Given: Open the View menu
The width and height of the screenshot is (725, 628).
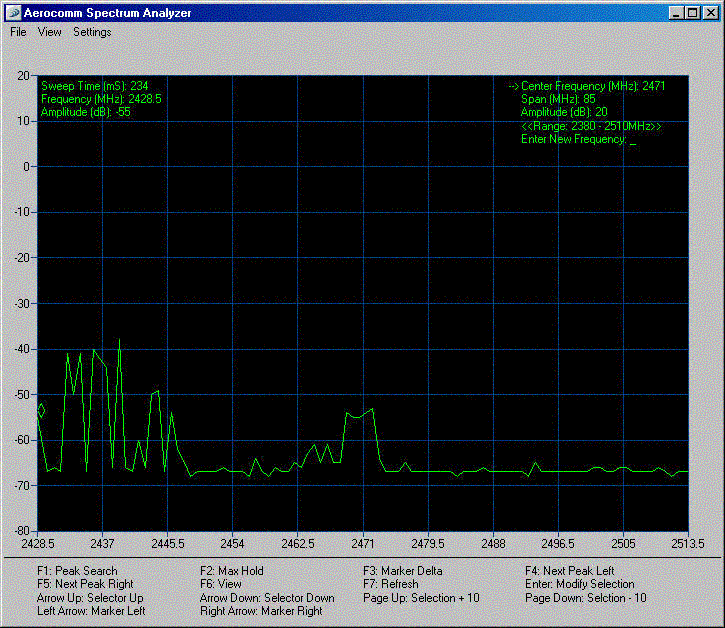Looking at the screenshot, I should 50,32.
